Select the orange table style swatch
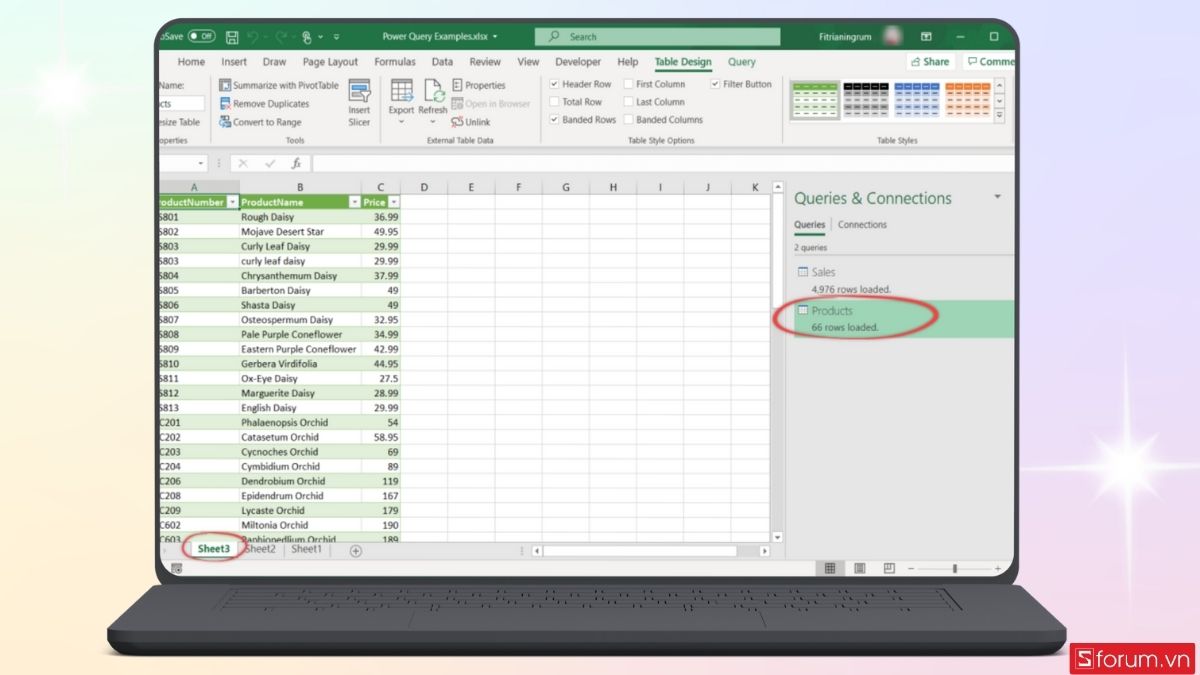The height and width of the screenshot is (675, 1200). (x=967, y=100)
